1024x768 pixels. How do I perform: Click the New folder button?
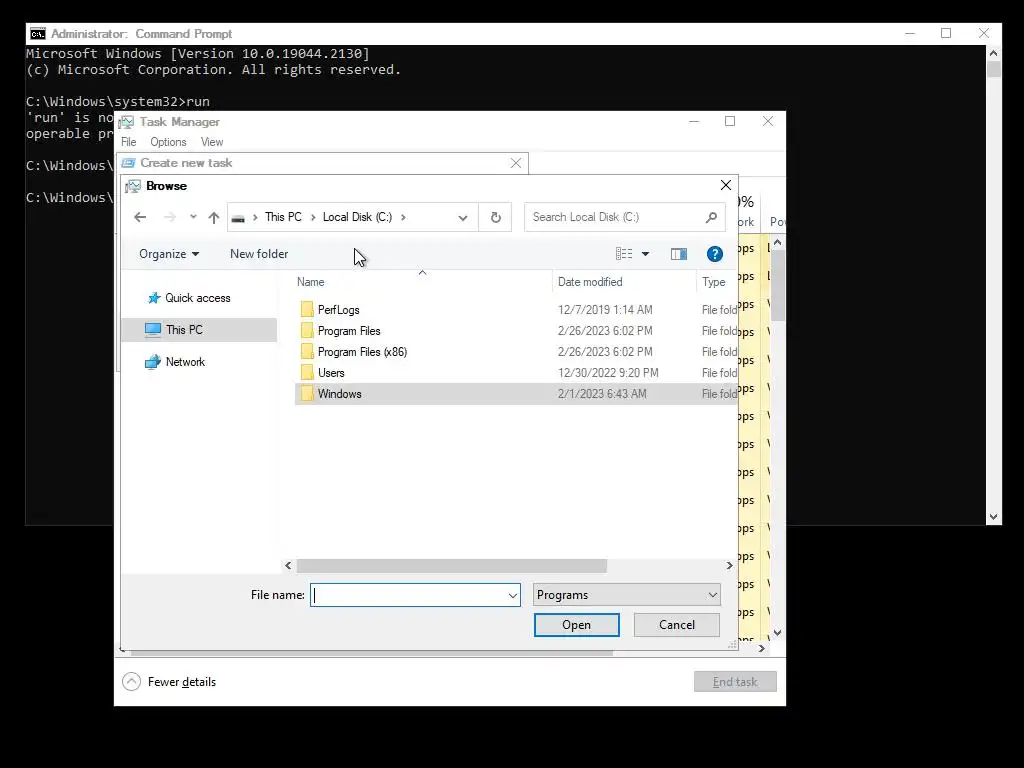259,254
